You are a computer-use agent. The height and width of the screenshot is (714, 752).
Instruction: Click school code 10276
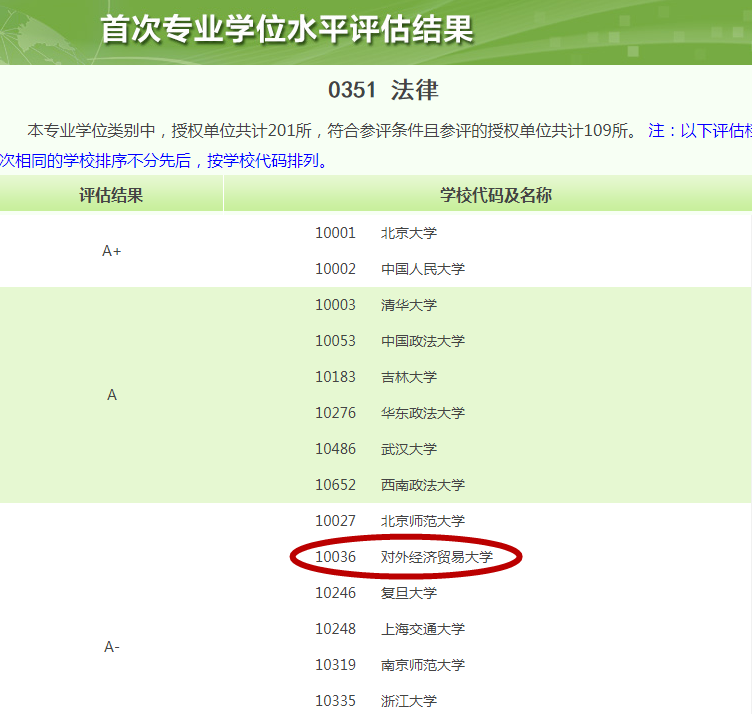[335, 413]
